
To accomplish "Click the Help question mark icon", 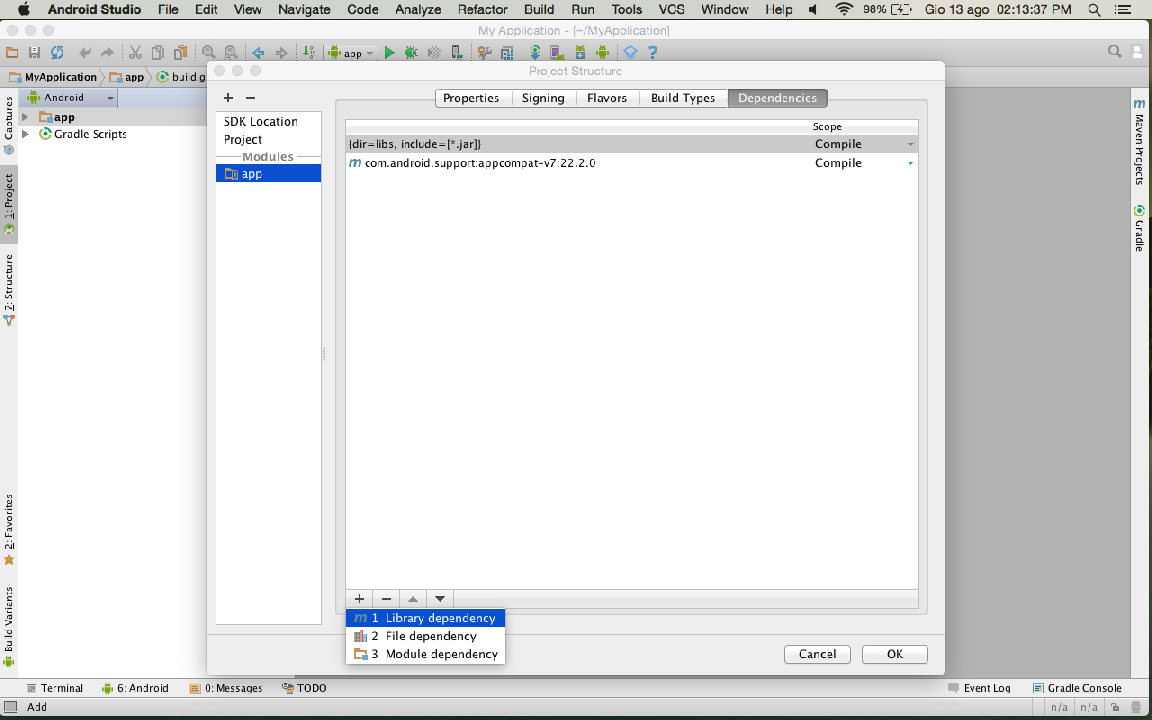I will click(652, 52).
